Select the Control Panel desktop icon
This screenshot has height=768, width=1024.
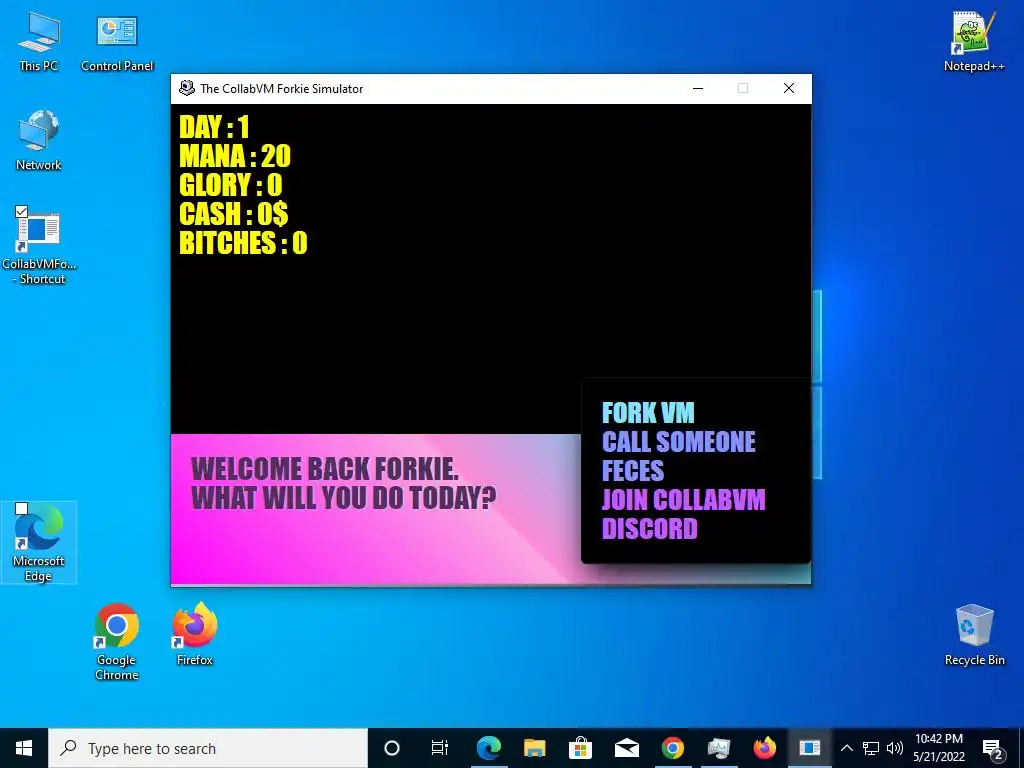coord(117,42)
